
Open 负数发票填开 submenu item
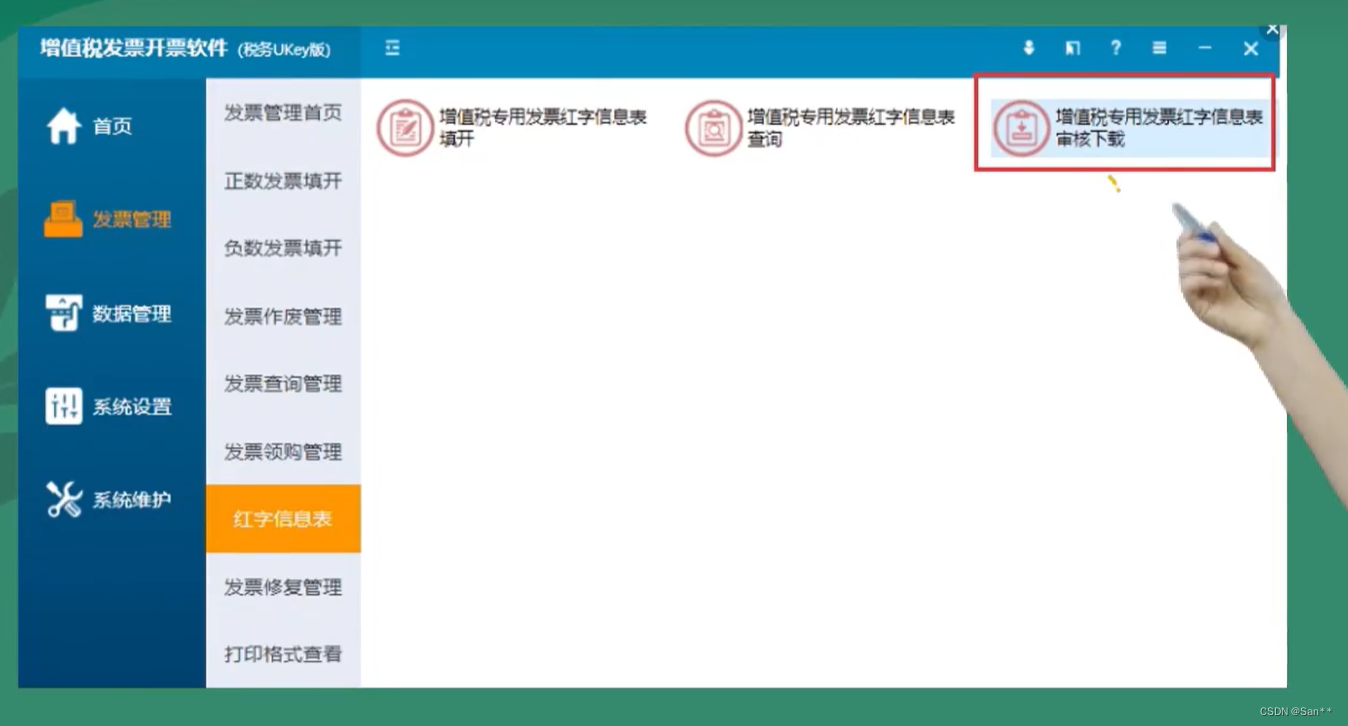click(x=283, y=248)
